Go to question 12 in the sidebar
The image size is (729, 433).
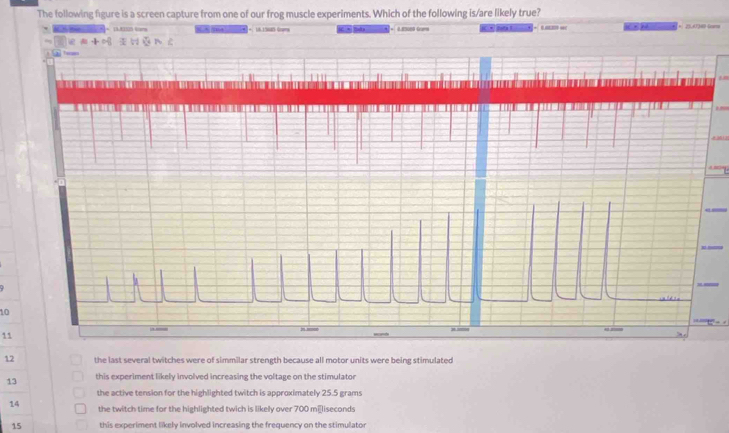(x=9, y=358)
